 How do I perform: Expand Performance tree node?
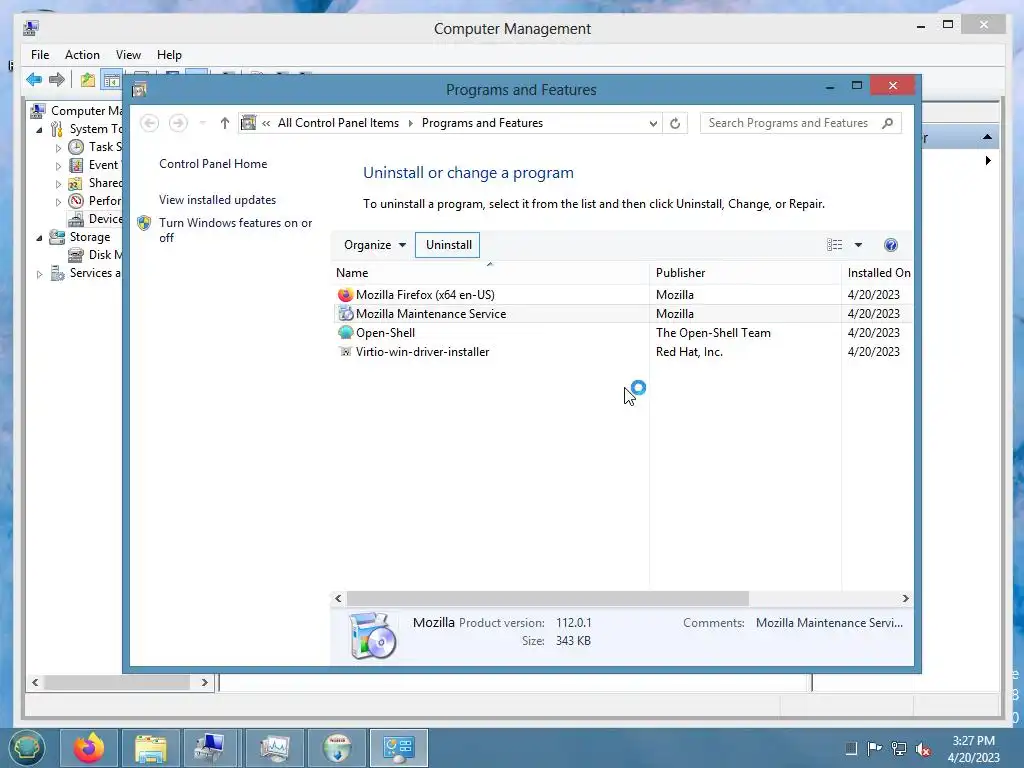(x=58, y=202)
